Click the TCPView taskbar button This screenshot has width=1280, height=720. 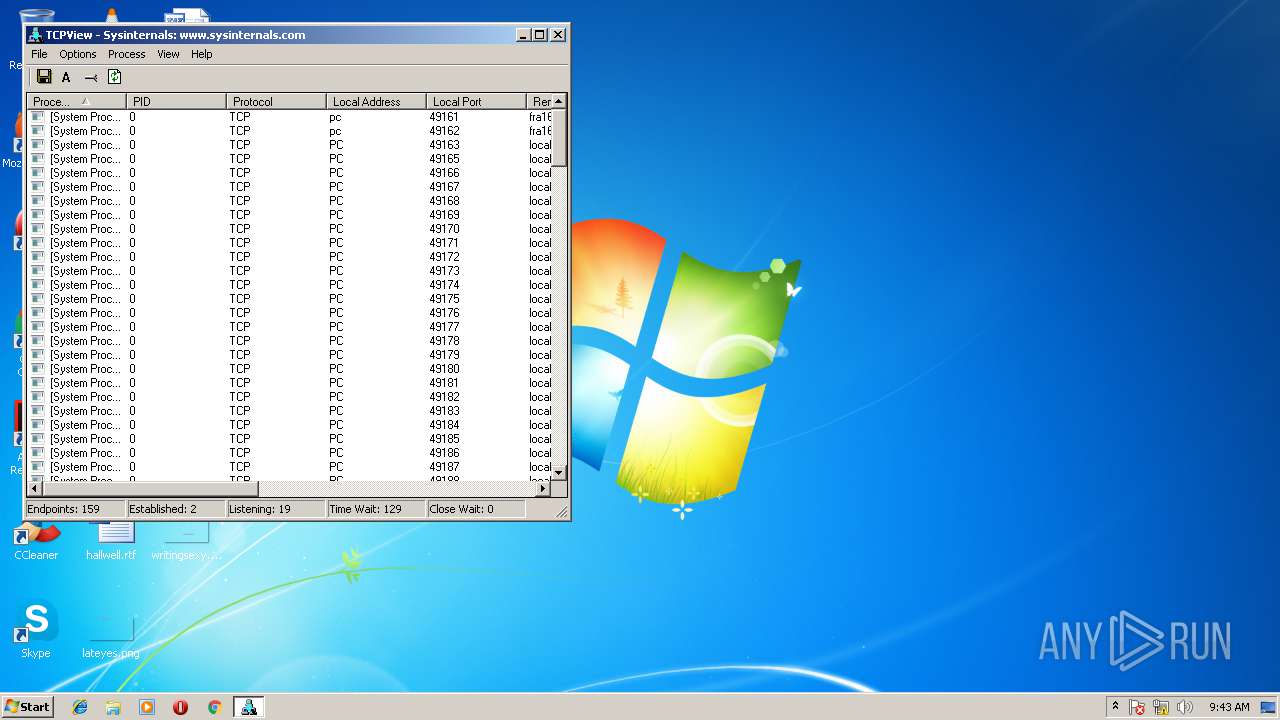(248, 707)
